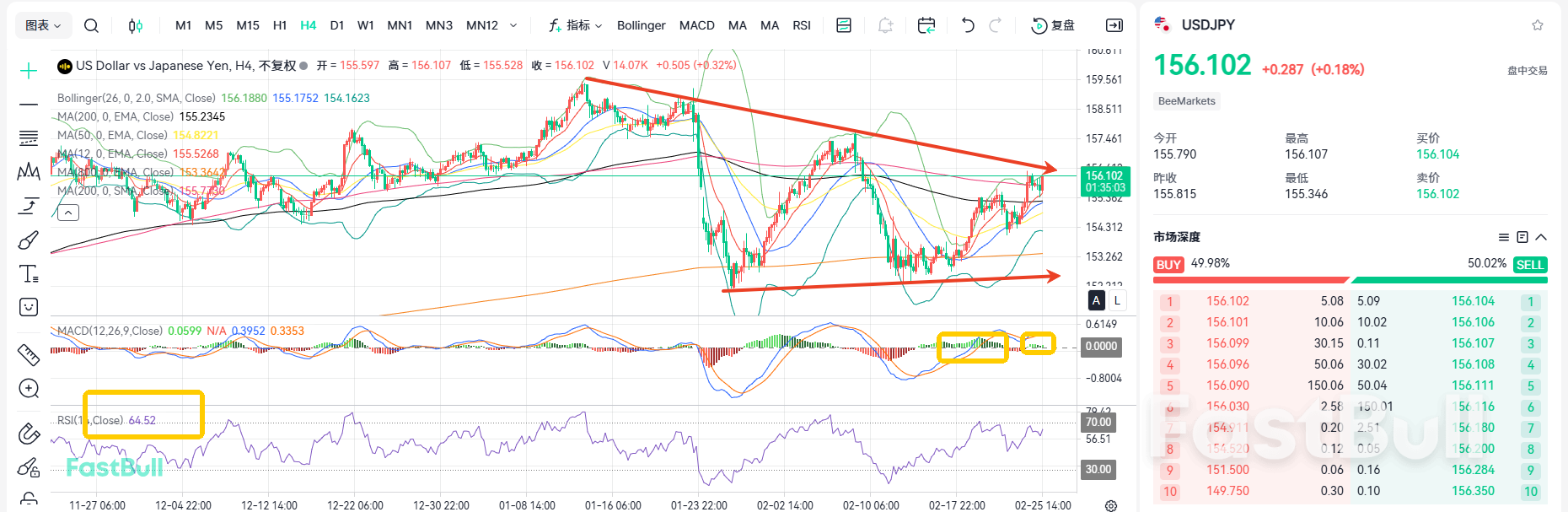Select the brush drawing tool
The image size is (1568, 512).
click(x=29, y=240)
